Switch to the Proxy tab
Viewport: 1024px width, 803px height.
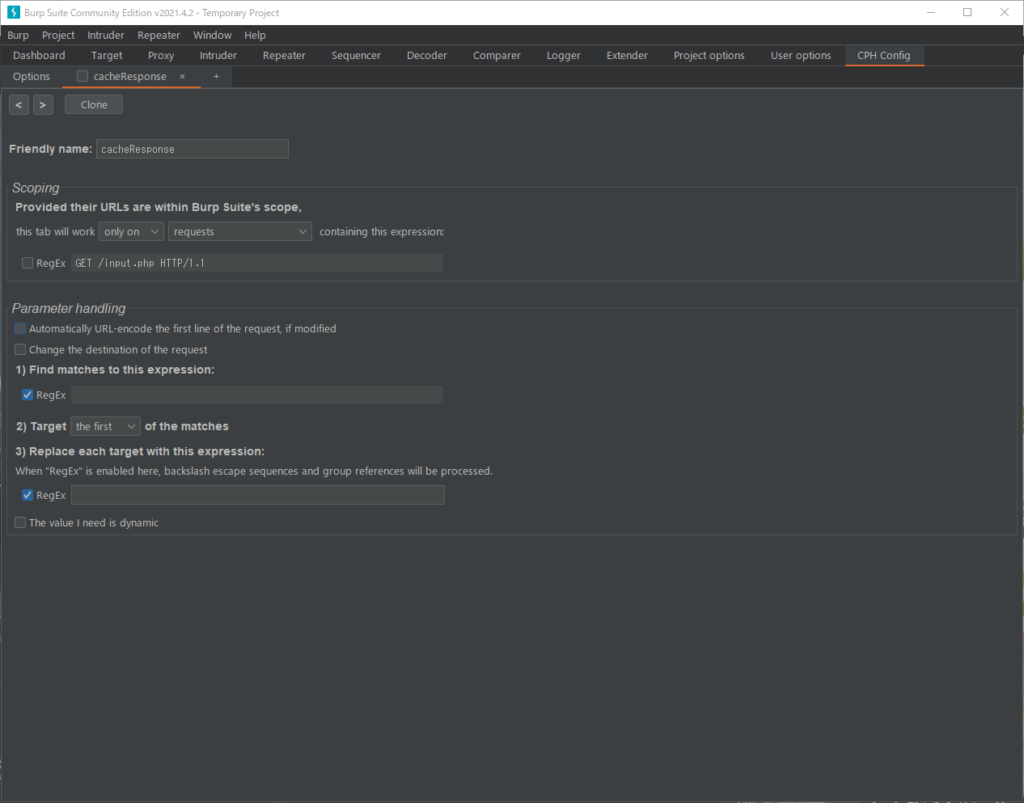160,55
